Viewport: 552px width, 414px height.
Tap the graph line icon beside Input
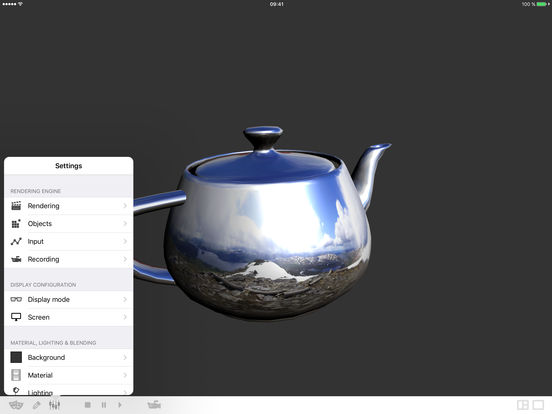(16, 242)
